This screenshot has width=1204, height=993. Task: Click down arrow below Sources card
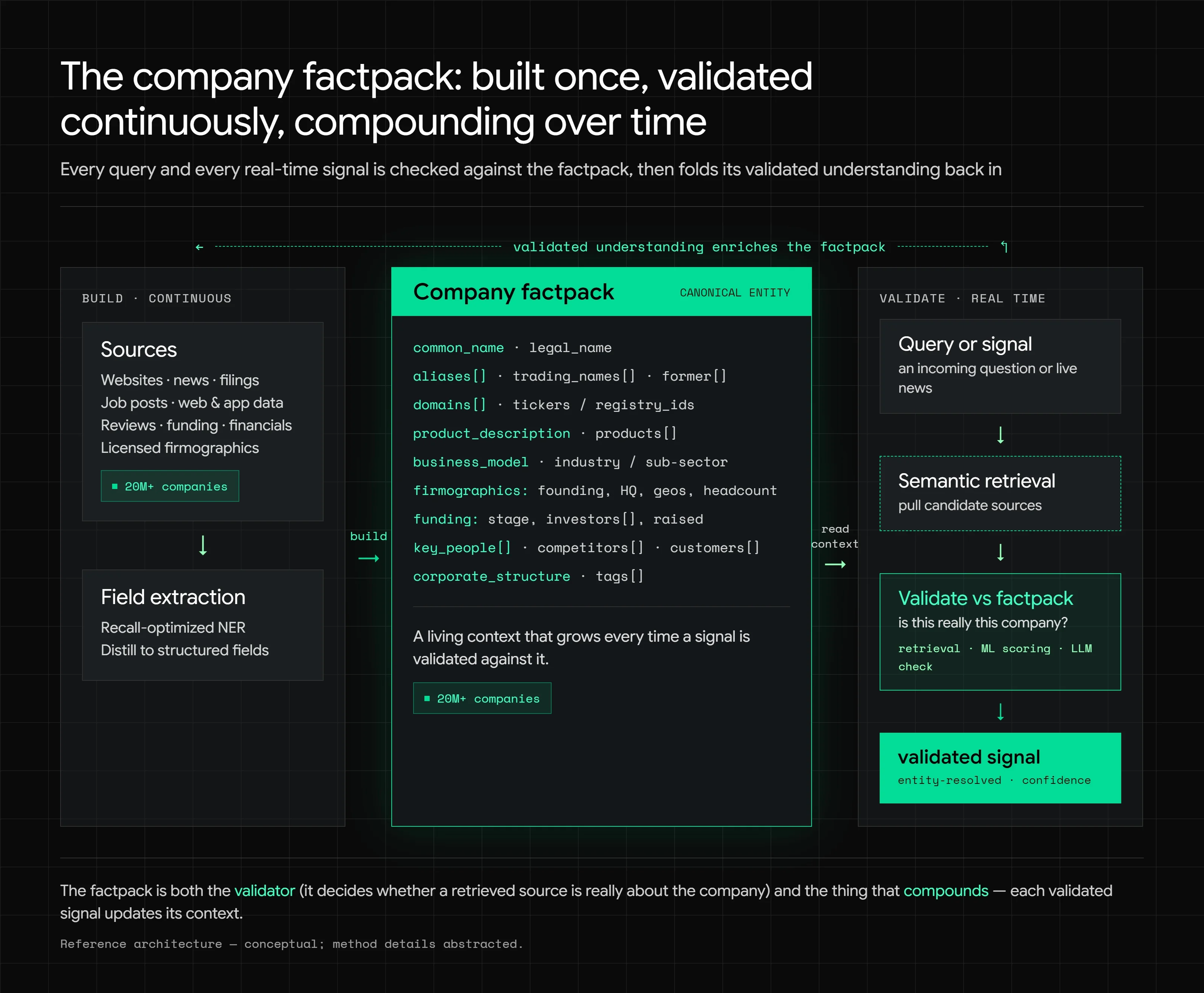[x=202, y=545]
